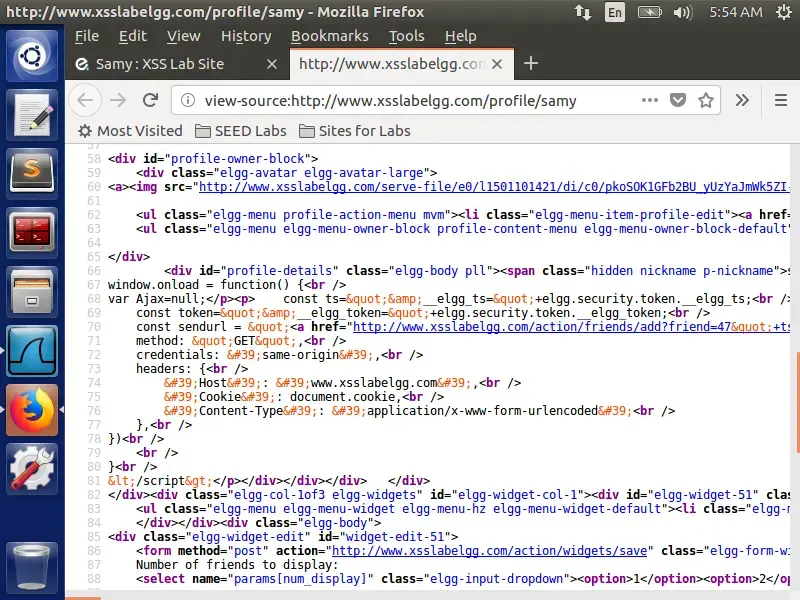The width and height of the screenshot is (800, 600).
Task: Close the Samy : XSS Lab Site tab
Action: pos(272,64)
